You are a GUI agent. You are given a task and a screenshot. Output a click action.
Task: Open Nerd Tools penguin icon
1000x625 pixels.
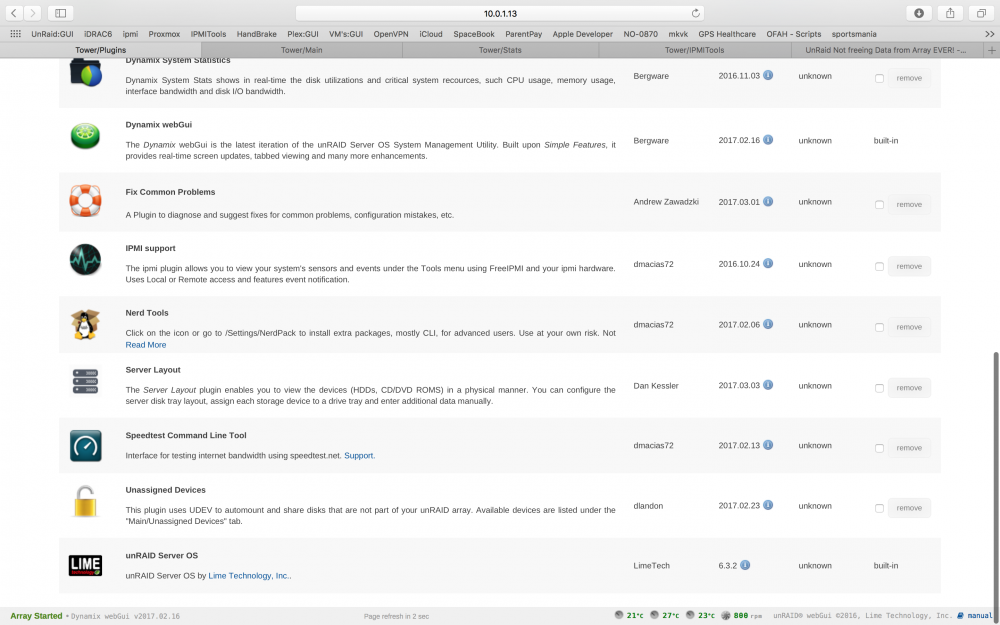click(85, 324)
